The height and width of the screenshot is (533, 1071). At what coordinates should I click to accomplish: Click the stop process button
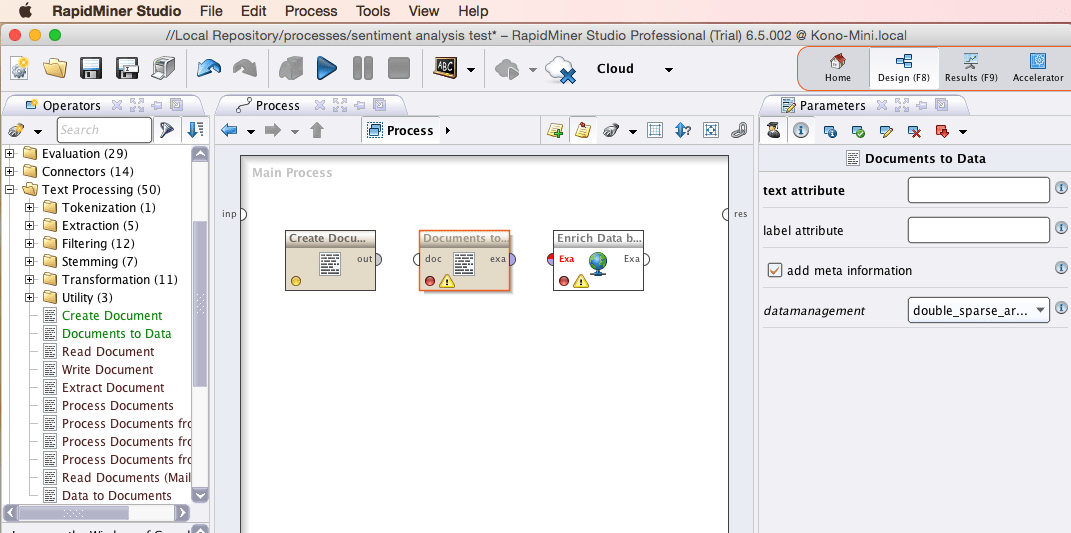click(x=398, y=68)
